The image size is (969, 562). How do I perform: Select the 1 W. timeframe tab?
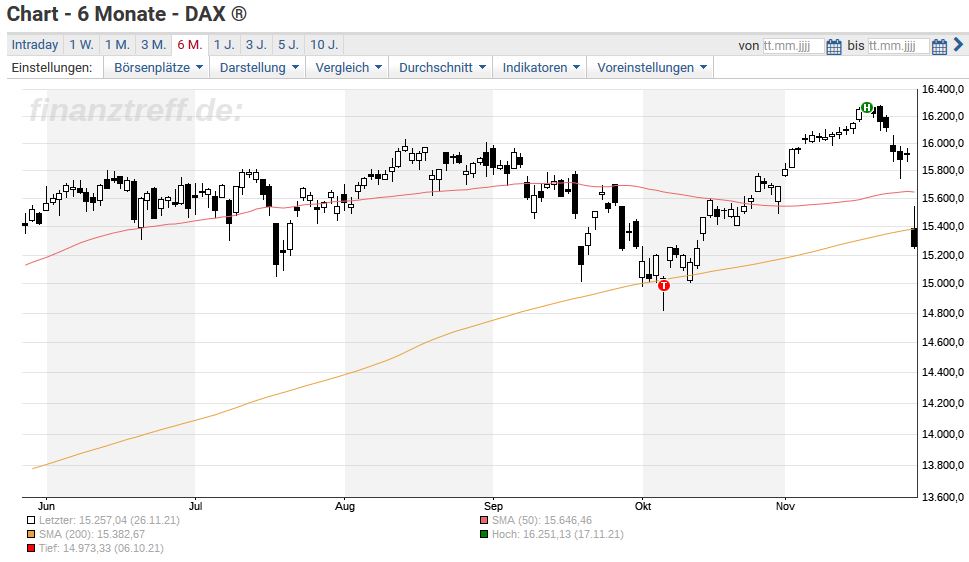click(x=81, y=45)
